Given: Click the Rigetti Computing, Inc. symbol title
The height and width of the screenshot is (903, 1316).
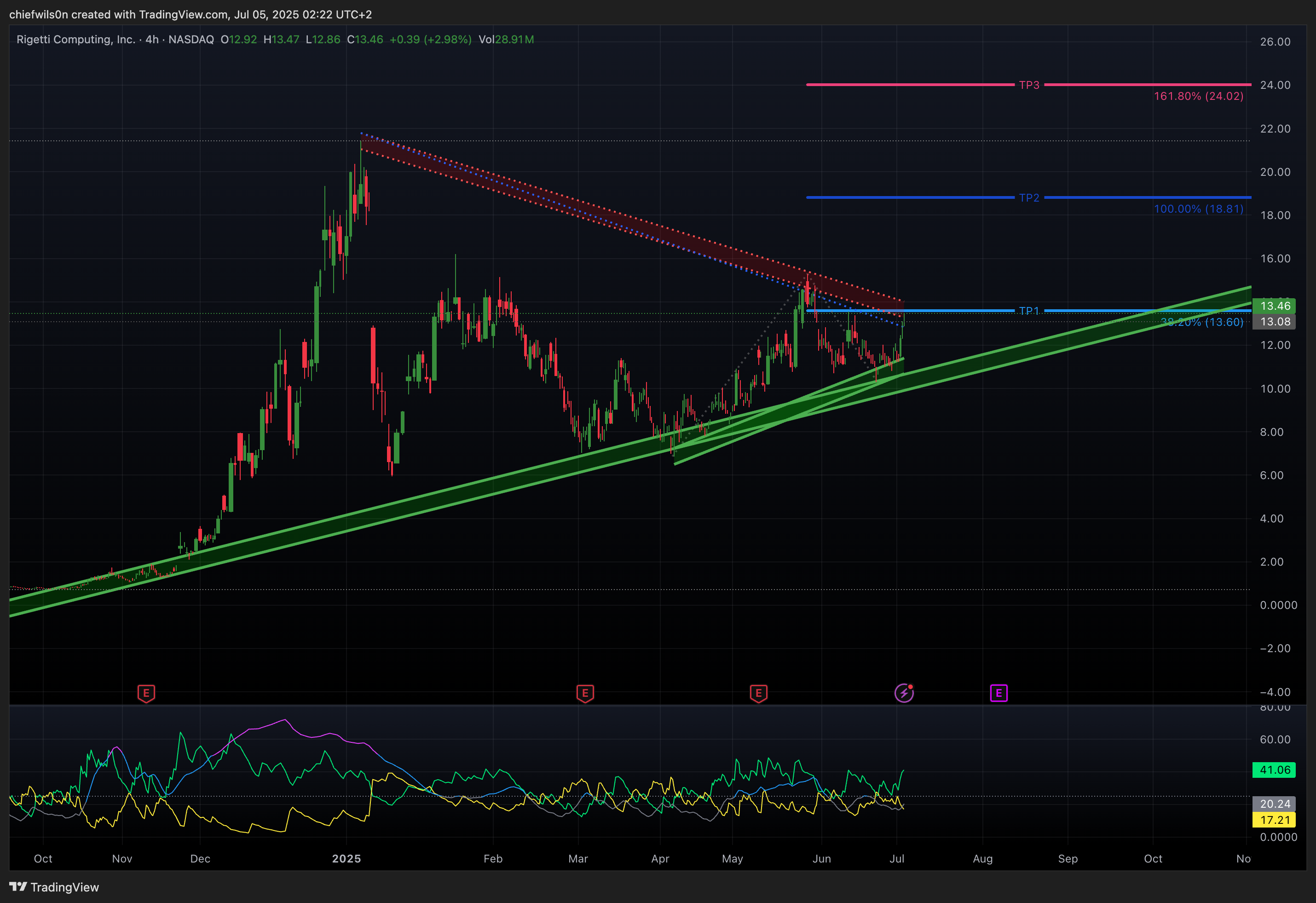Looking at the screenshot, I should coord(75,40).
